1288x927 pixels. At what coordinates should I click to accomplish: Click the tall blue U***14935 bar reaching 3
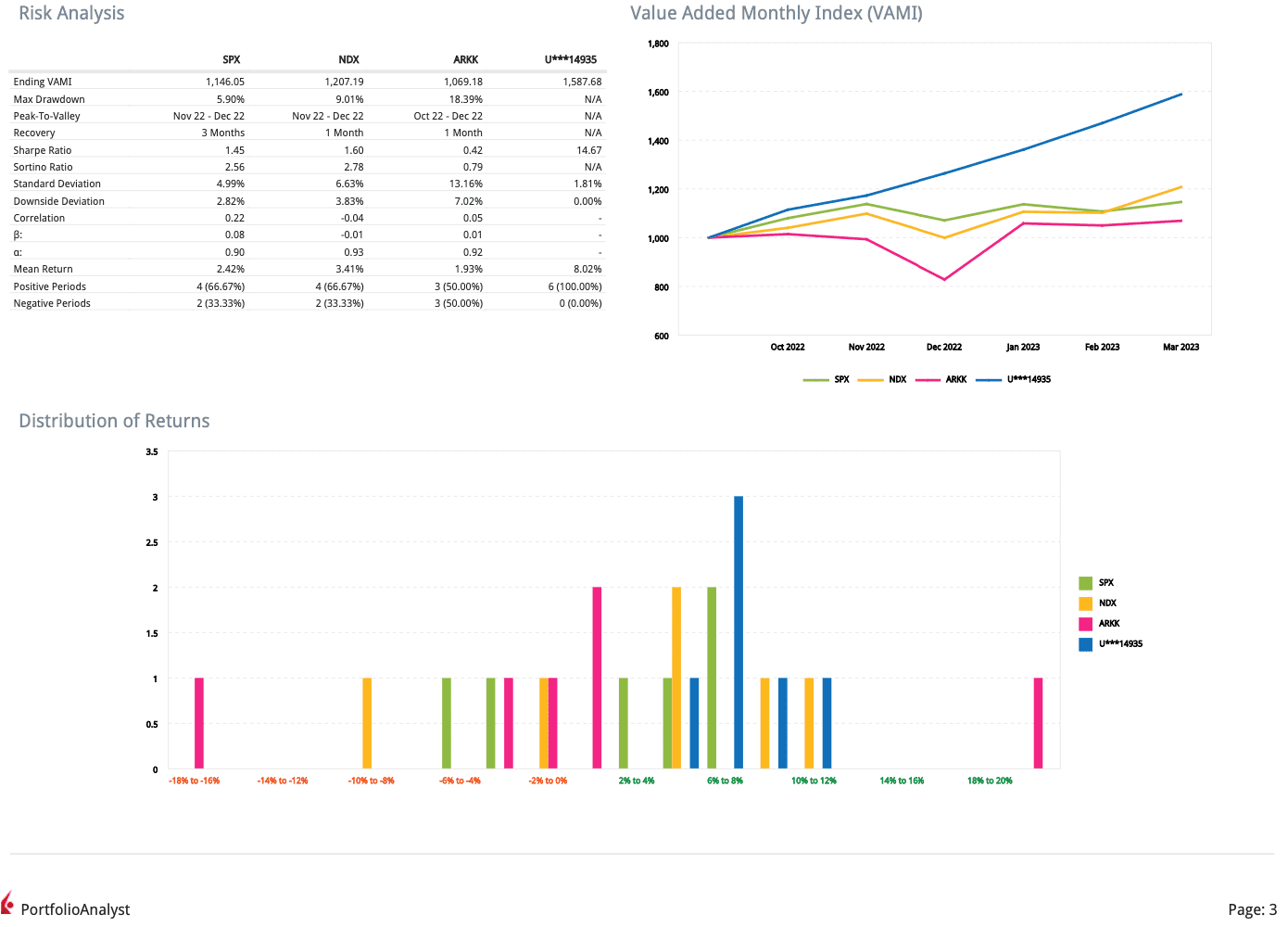tap(739, 632)
